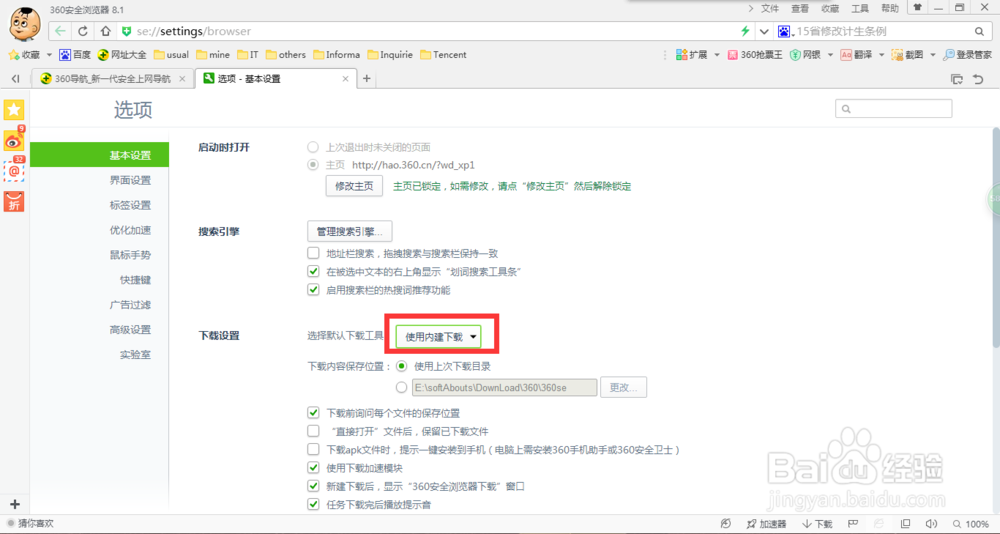Open the Weibo sidebar icon
The image size is (1000, 534).
point(14,140)
